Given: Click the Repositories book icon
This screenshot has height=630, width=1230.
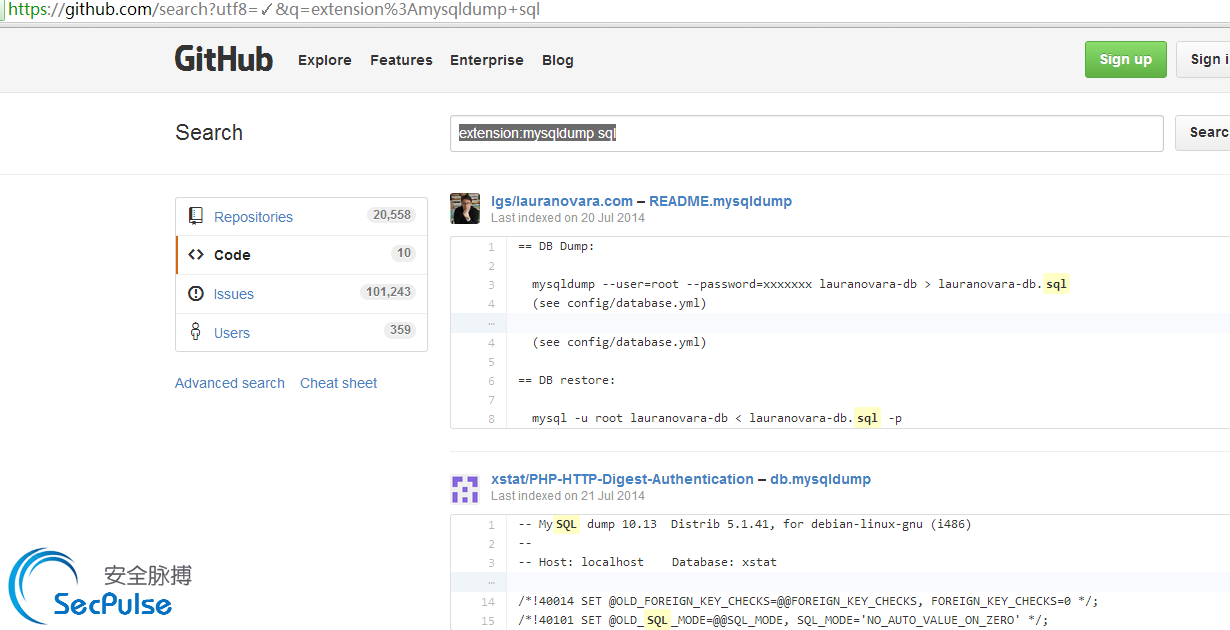Looking at the screenshot, I should click(x=195, y=216).
